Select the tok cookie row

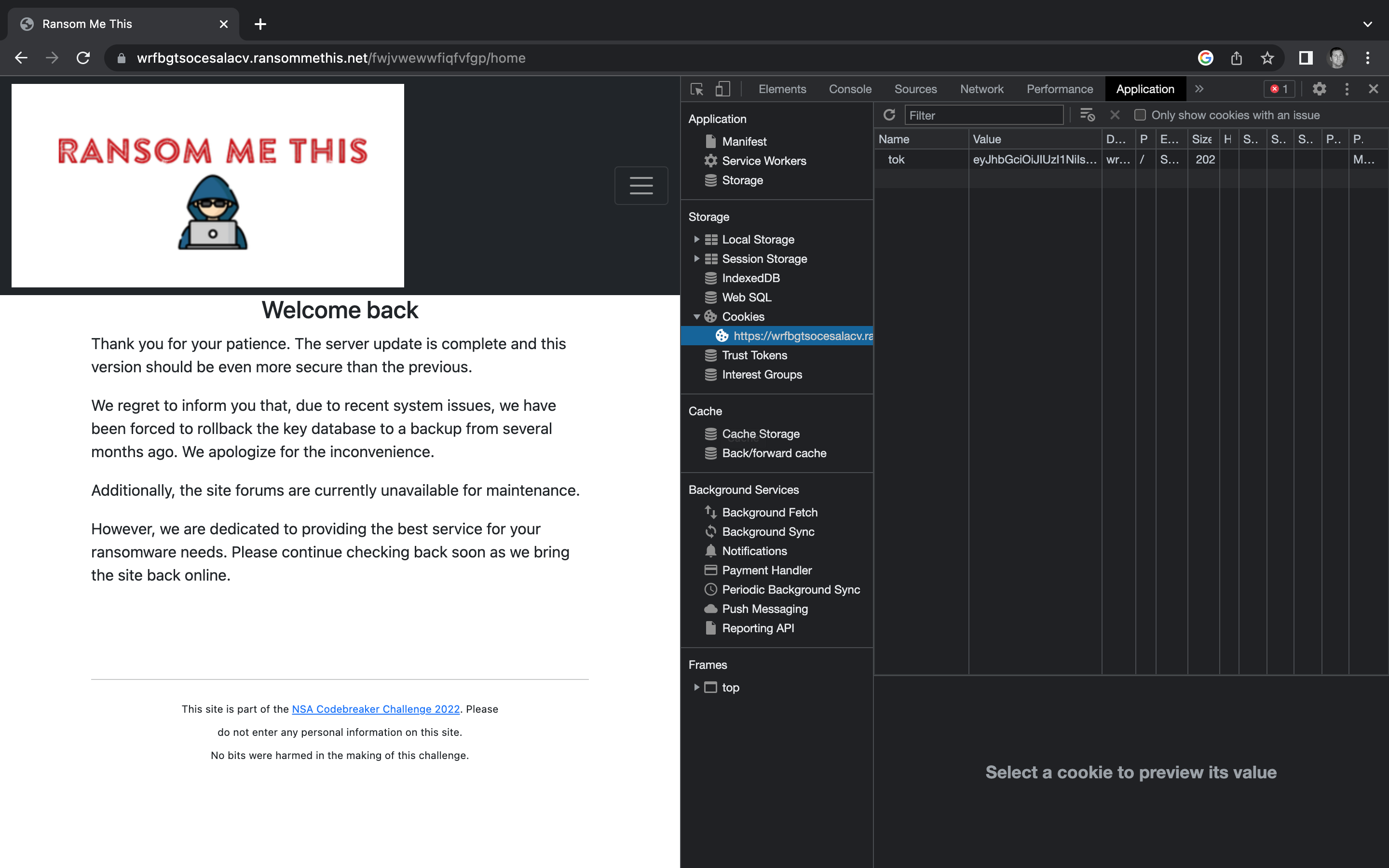(1130, 160)
